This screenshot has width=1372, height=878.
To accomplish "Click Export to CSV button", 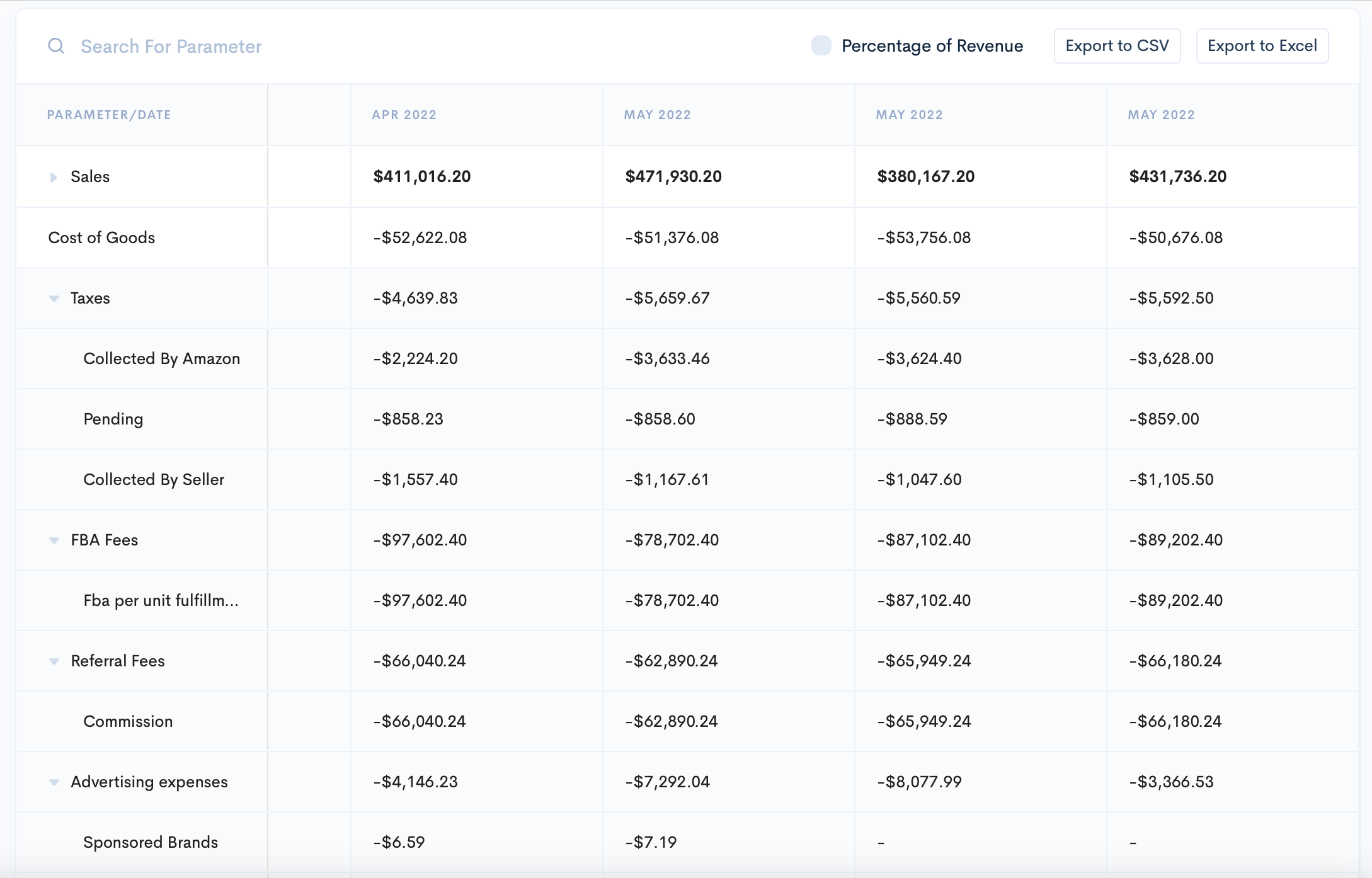I will 1116,46.
